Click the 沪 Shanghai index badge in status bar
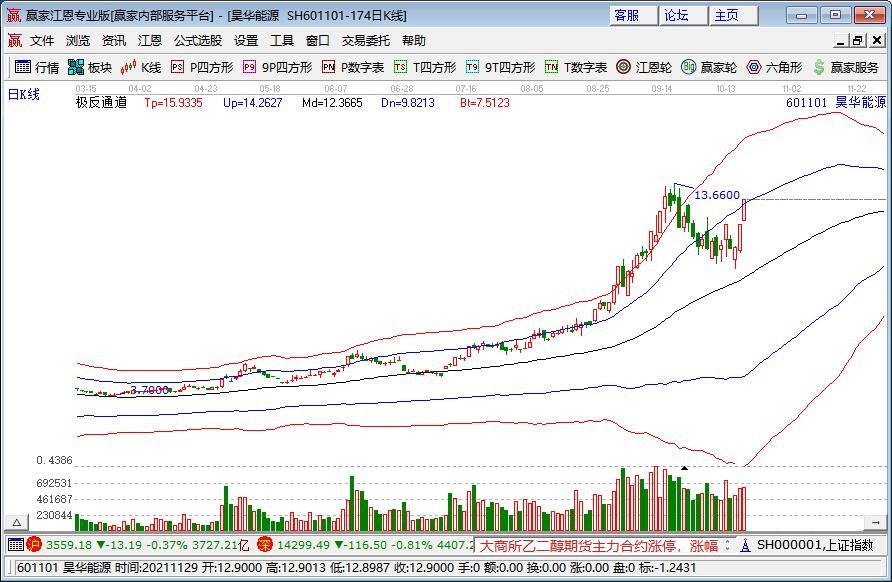This screenshot has height=582, width=892. (x=35, y=545)
